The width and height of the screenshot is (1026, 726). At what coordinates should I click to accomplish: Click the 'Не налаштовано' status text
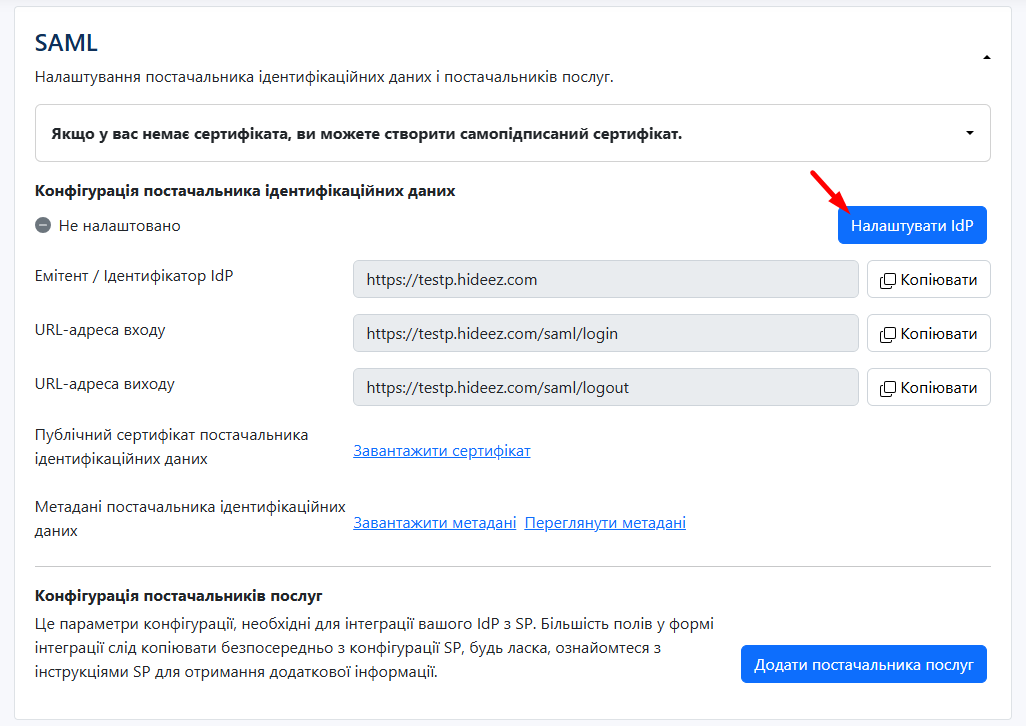click(x=119, y=226)
